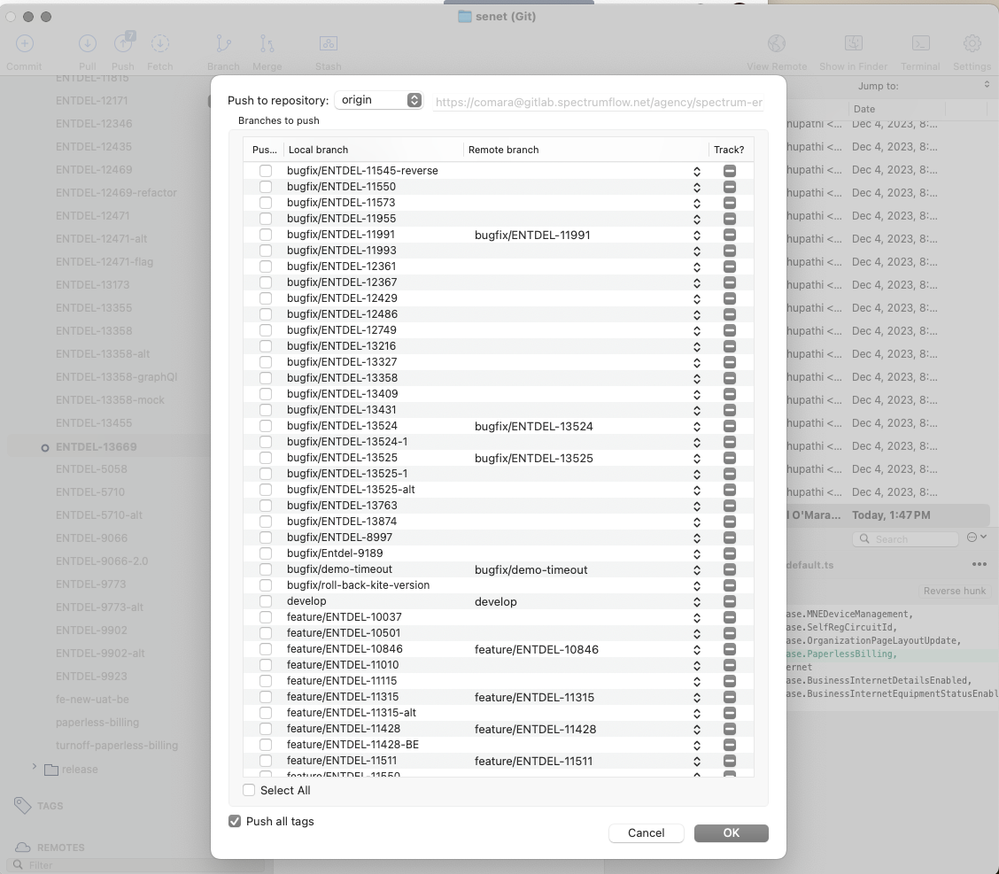
Task: Click the Stash toolbar icon
Action: point(328,43)
